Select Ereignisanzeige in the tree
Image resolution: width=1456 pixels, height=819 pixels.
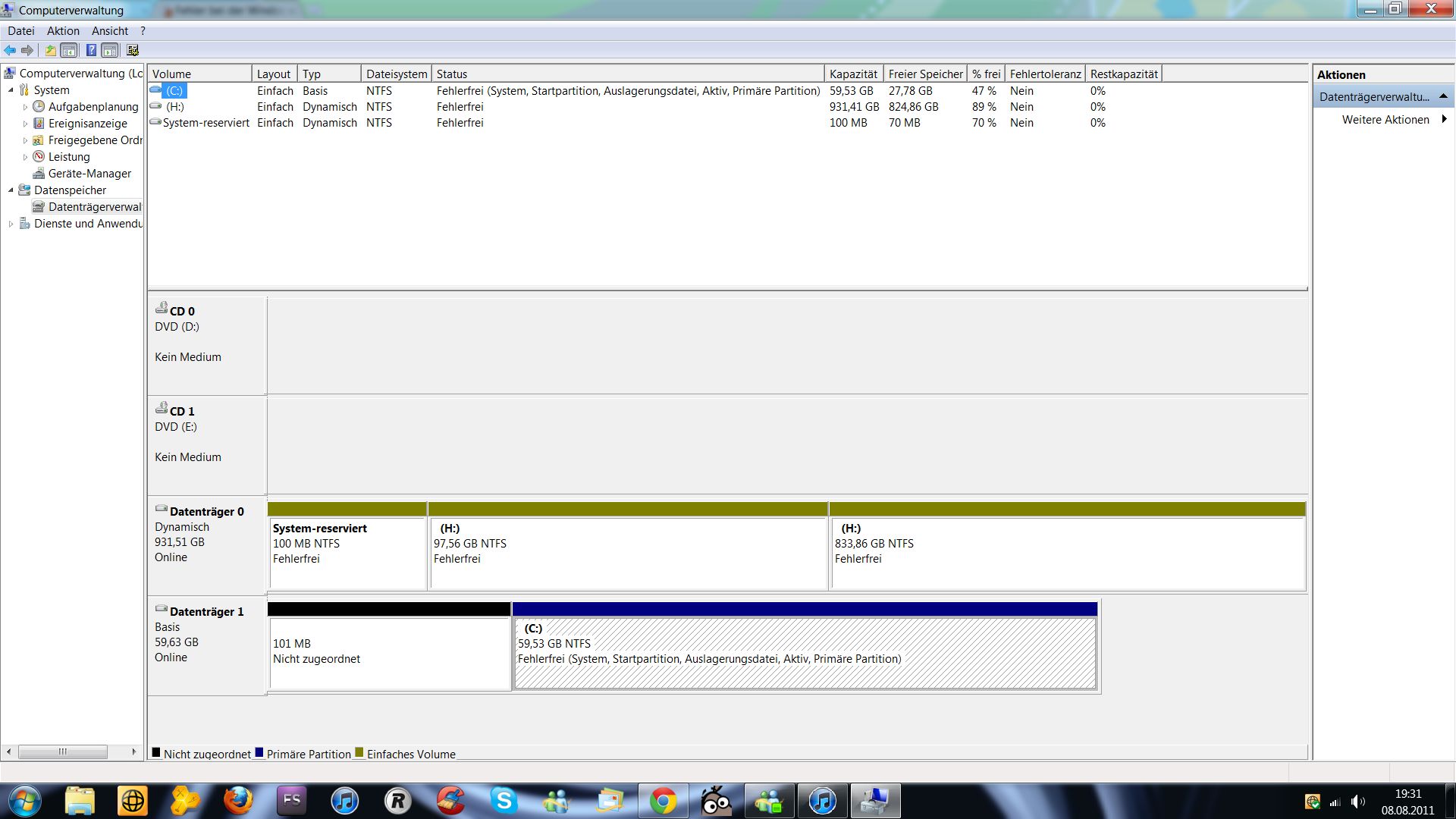(87, 124)
